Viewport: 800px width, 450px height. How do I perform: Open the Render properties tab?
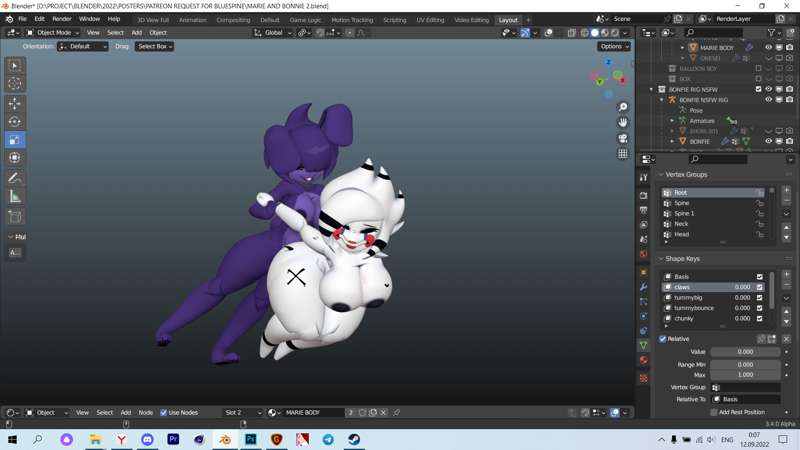(643, 196)
